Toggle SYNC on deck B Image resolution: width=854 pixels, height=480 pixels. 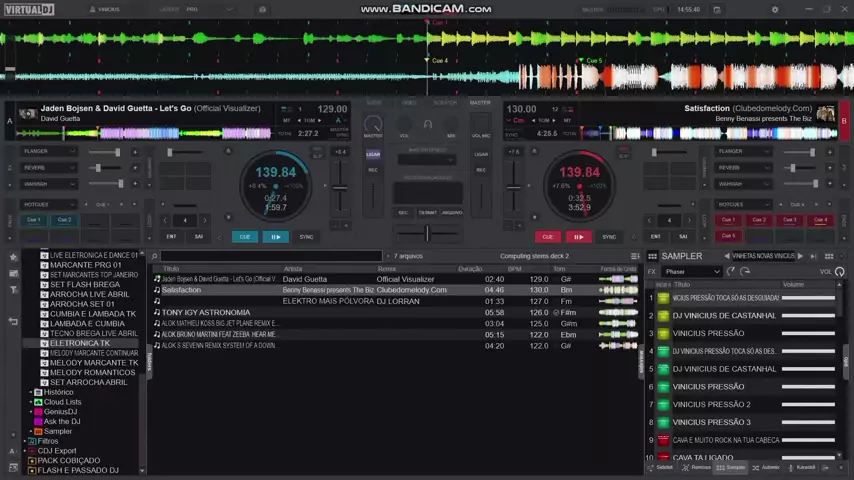(609, 237)
